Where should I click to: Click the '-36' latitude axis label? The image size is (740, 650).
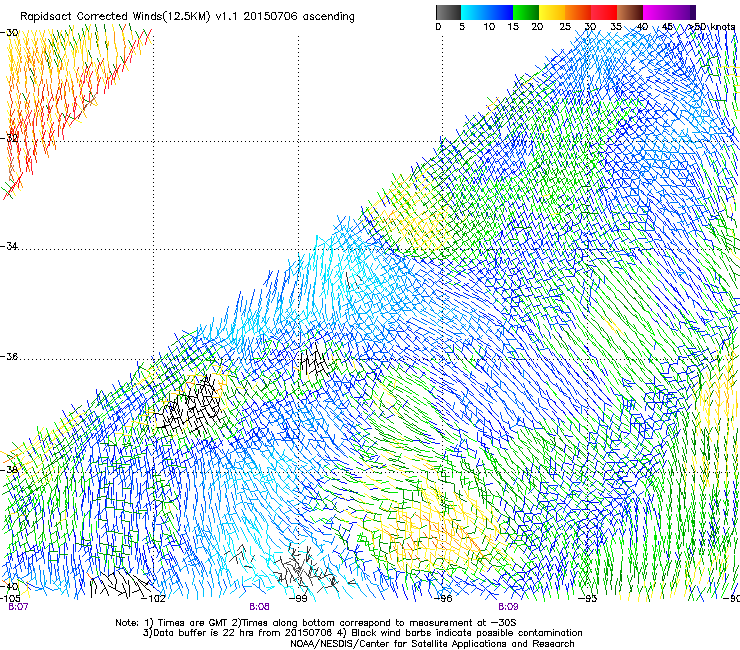point(9,356)
